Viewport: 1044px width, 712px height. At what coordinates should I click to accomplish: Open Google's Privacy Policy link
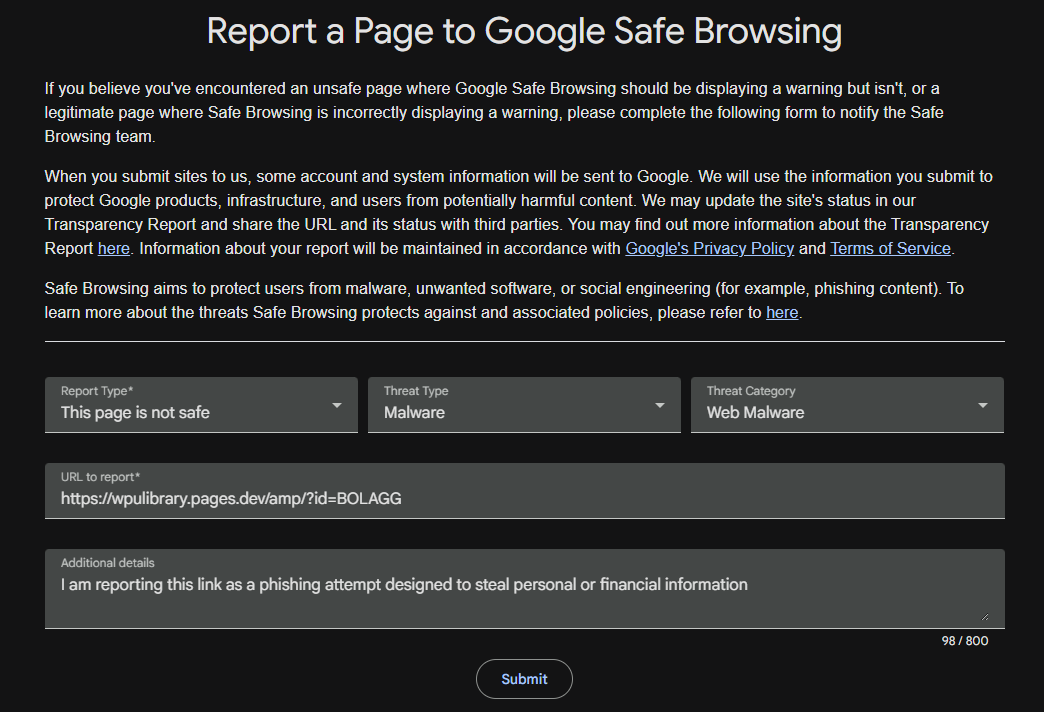(710, 248)
